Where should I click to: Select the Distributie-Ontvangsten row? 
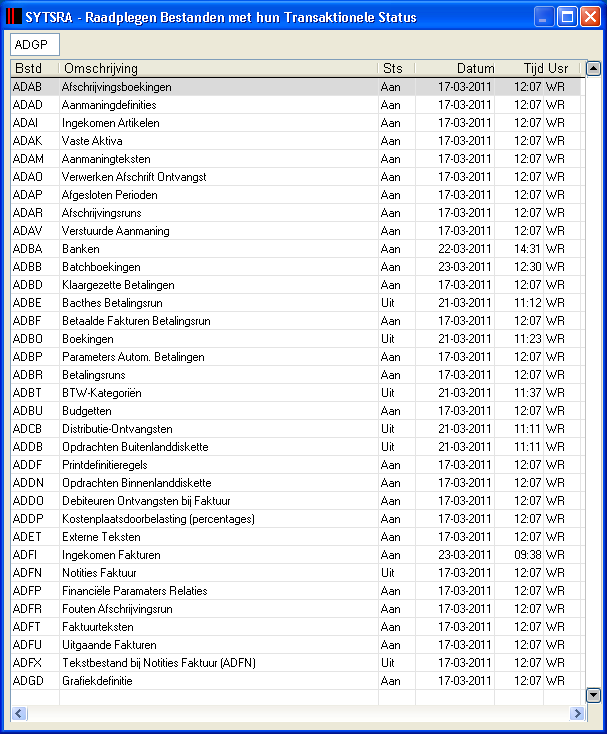point(296,429)
